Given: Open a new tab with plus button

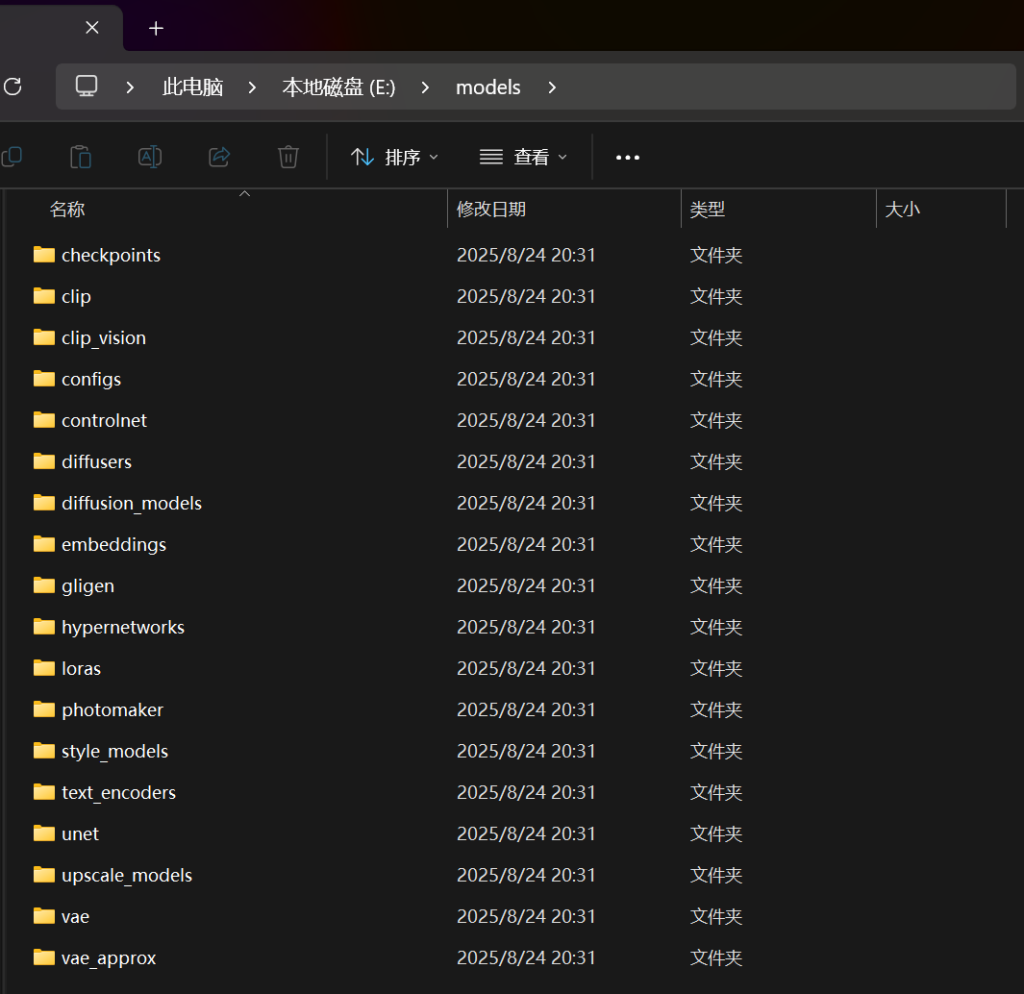Looking at the screenshot, I should point(156,28).
